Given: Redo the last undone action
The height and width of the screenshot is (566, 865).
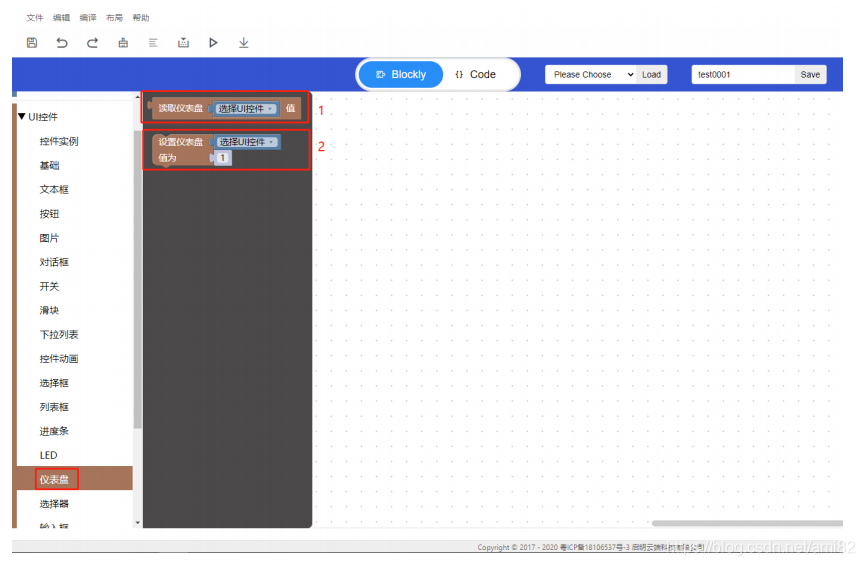Looking at the screenshot, I should click(93, 42).
